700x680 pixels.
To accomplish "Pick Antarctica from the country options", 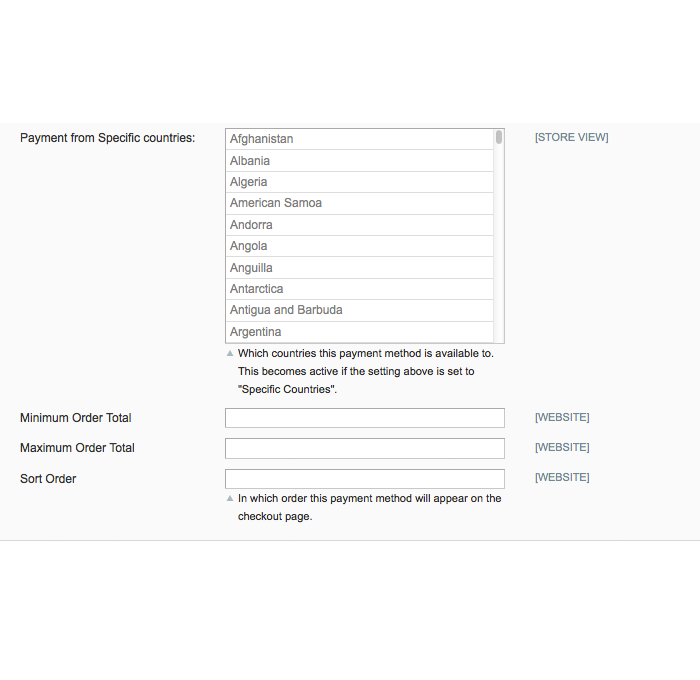I will coord(257,289).
